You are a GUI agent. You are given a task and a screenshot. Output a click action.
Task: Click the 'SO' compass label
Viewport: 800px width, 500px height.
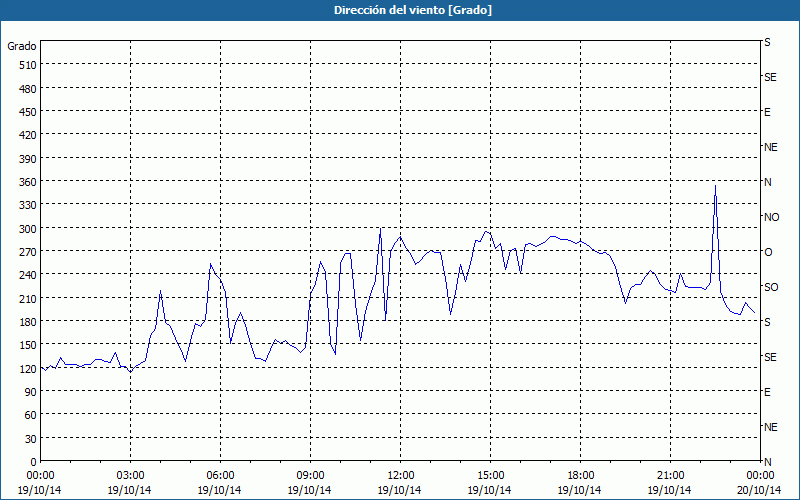(771, 287)
